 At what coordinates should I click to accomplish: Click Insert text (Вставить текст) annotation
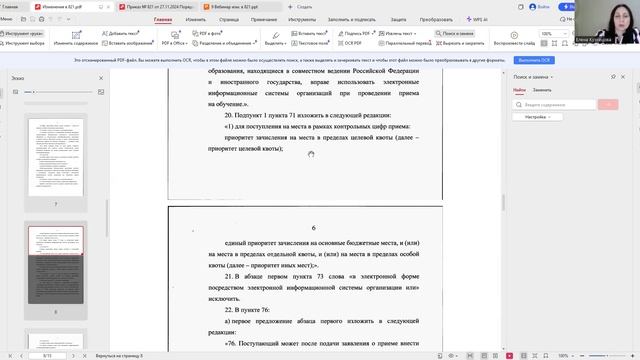pyautogui.click(x=309, y=33)
